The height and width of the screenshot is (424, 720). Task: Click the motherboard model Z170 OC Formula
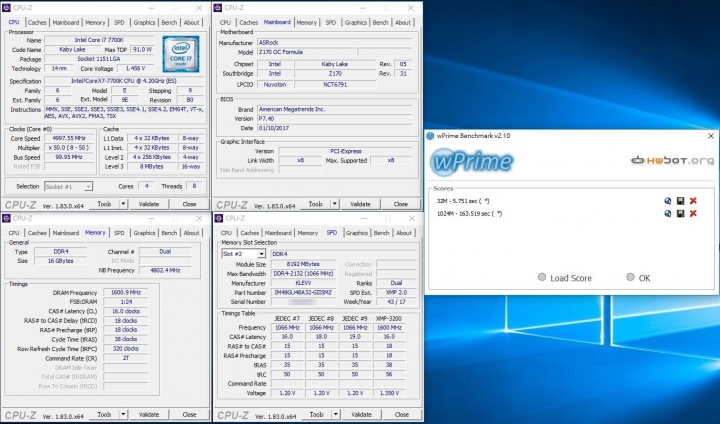(x=306, y=52)
